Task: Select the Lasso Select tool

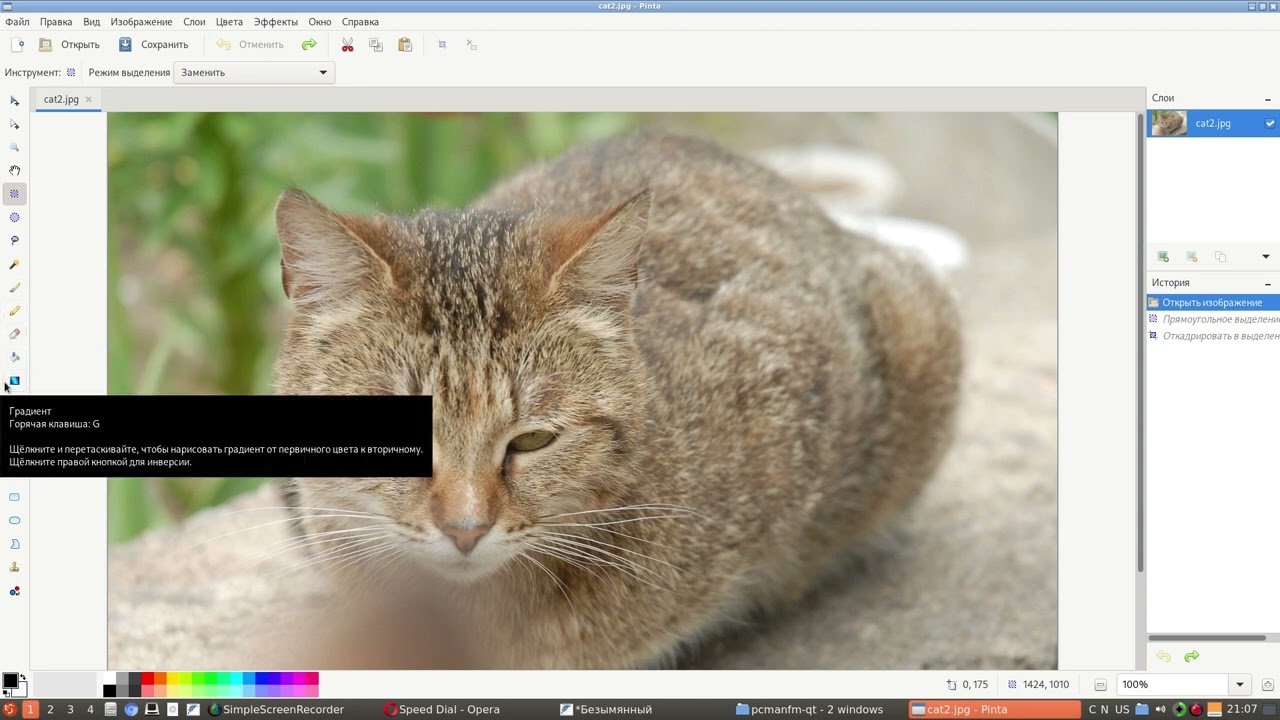Action: coord(14,241)
